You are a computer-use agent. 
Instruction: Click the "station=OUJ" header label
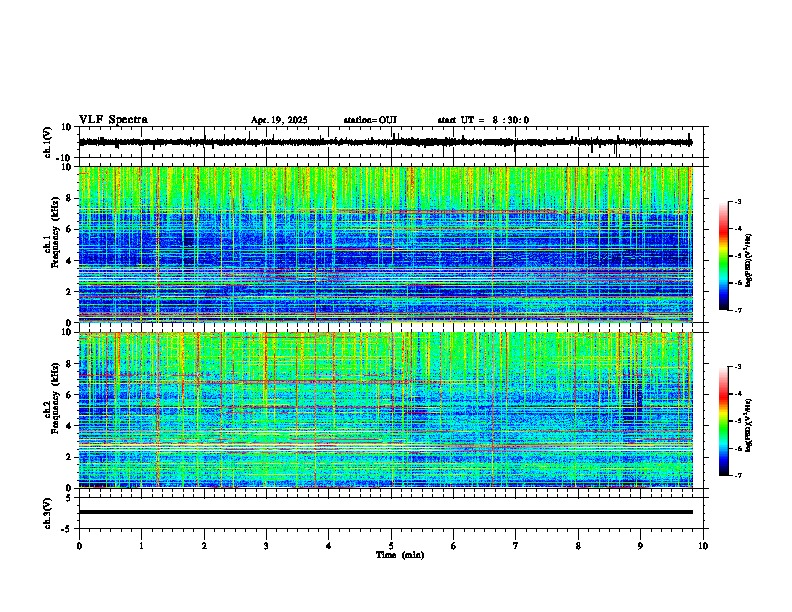pos(370,120)
